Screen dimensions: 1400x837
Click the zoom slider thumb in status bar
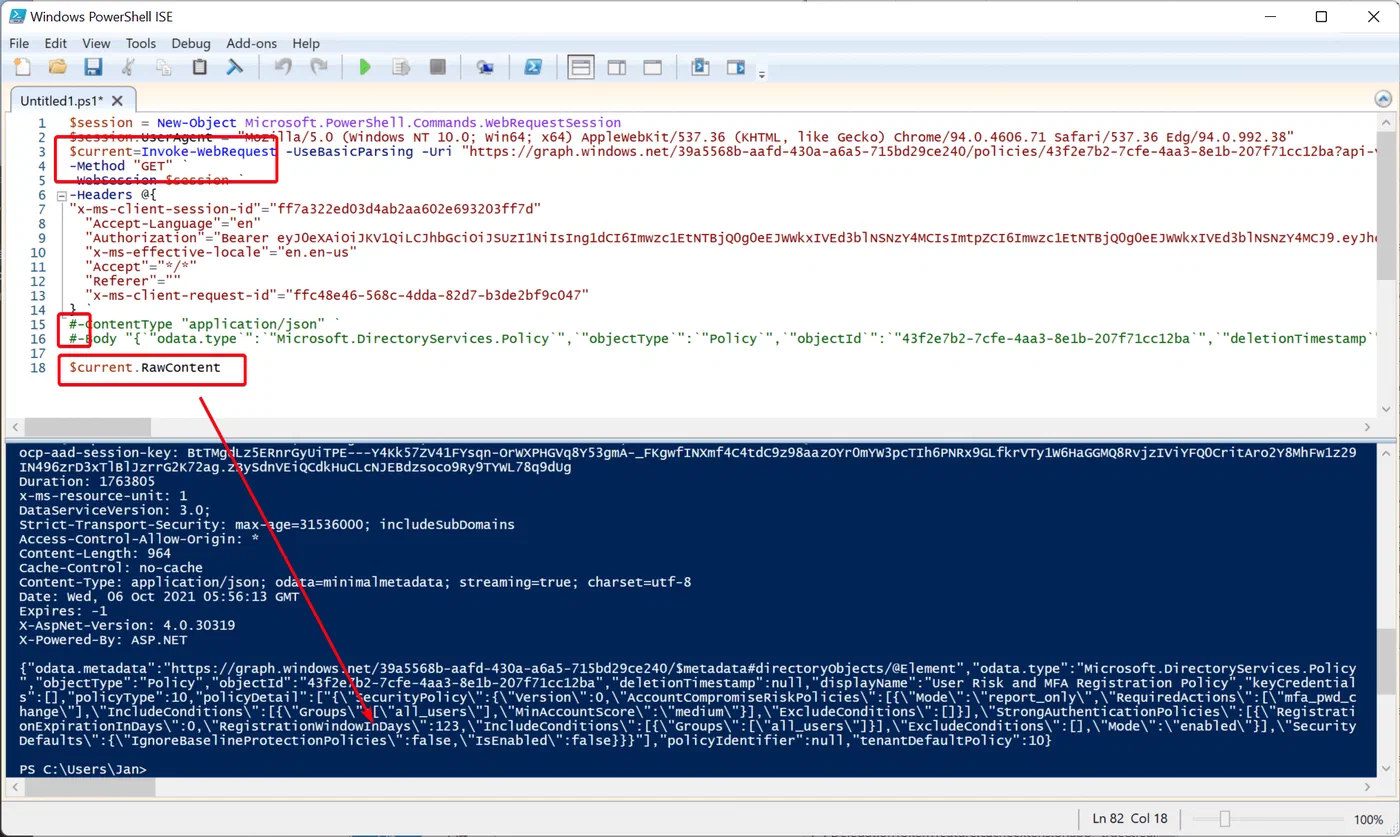(1224, 818)
